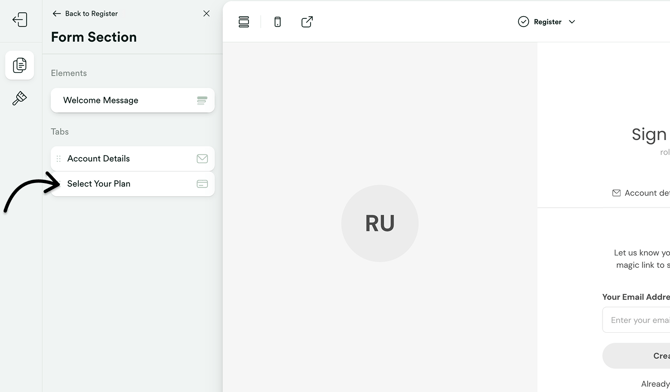Open the Account Details tab item
Viewport: 670px width, 392px height.
pos(132,159)
